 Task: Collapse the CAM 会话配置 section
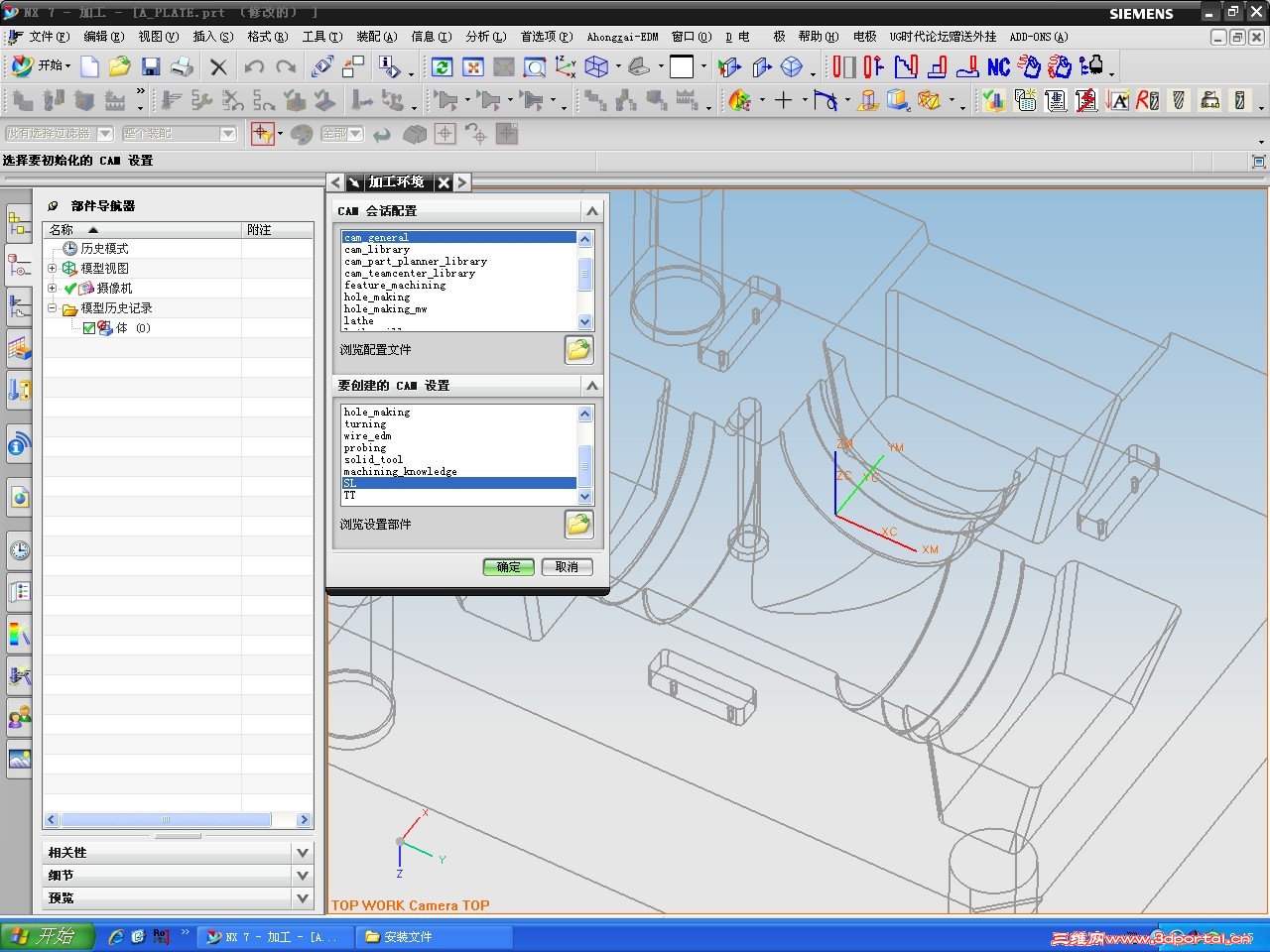(592, 211)
